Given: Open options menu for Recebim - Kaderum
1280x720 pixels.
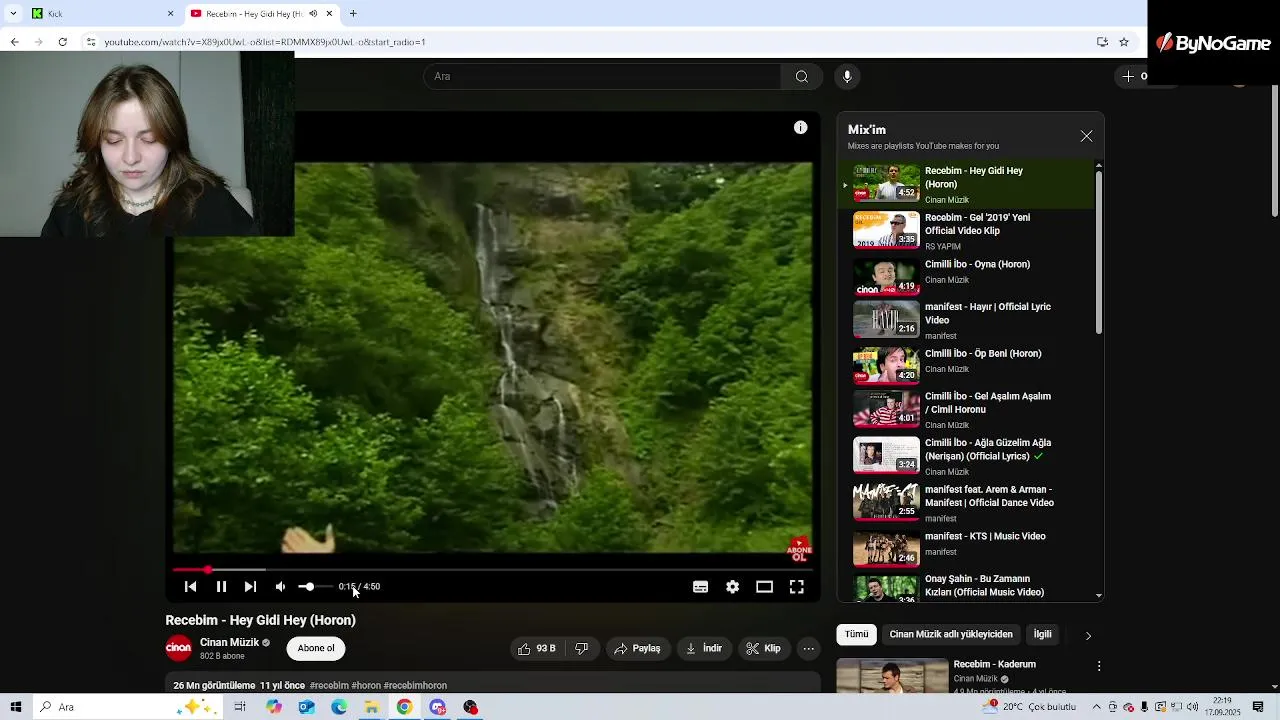Looking at the screenshot, I should tap(1099, 666).
